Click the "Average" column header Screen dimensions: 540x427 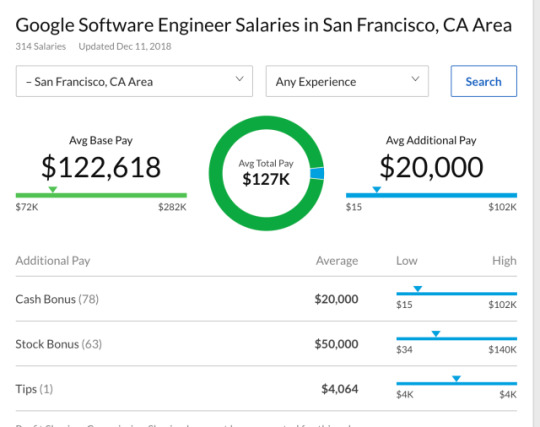(337, 261)
